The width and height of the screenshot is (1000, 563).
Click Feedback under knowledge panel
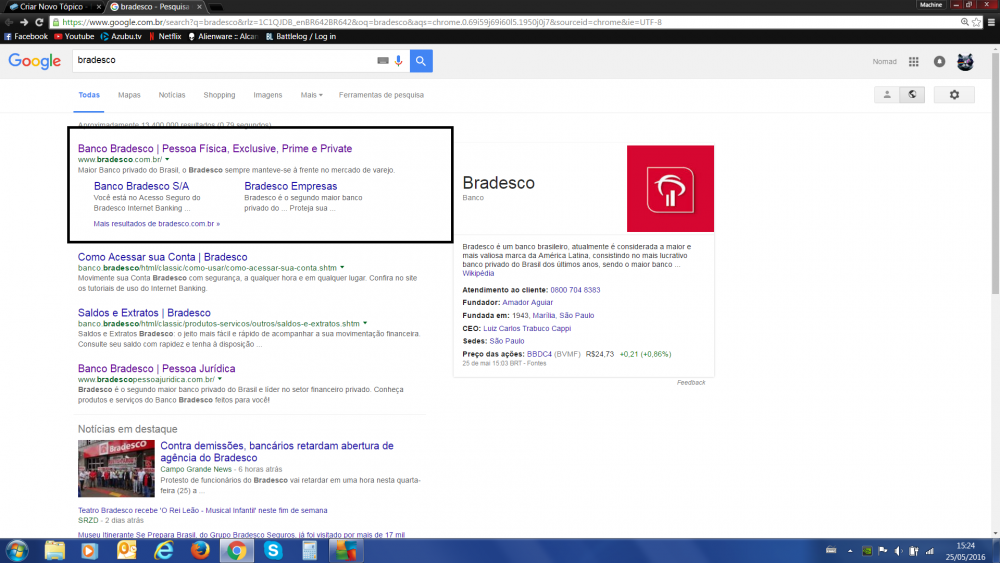pyautogui.click(x=691, y=383)
